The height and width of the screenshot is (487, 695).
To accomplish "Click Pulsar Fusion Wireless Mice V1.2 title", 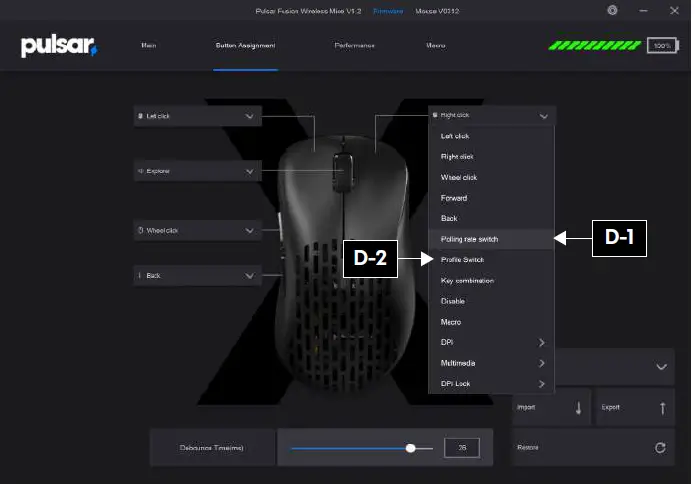I will pyautogui.click(x=310, y=11).
